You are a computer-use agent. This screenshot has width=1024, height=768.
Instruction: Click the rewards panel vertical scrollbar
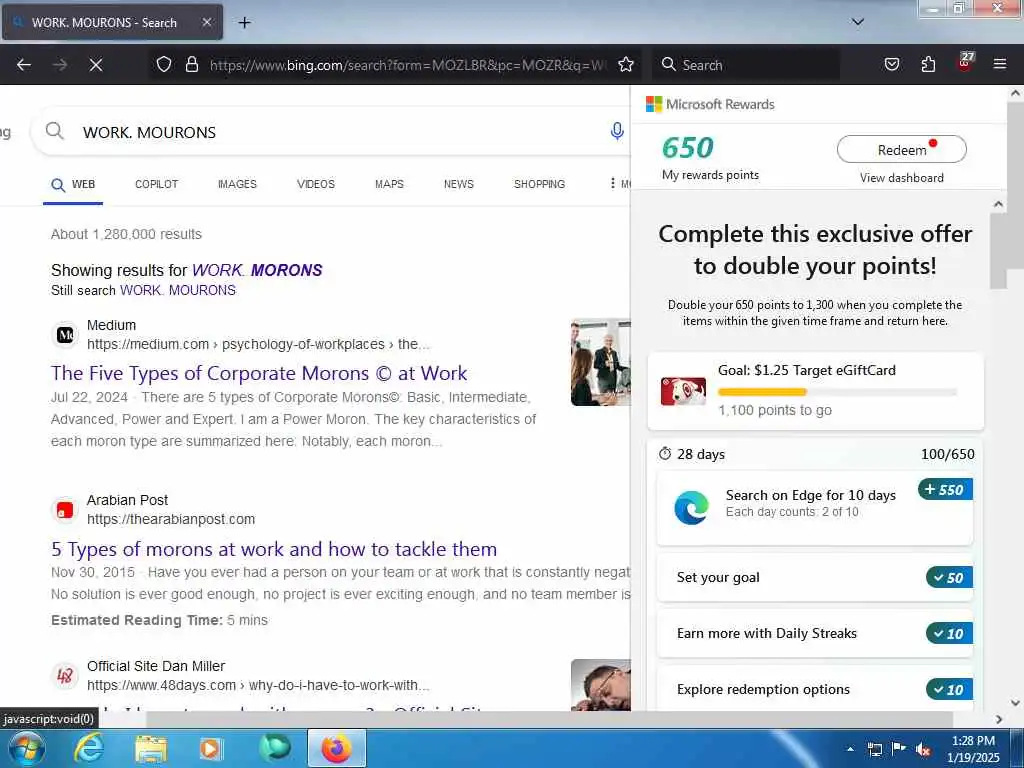tap(998, 251)
